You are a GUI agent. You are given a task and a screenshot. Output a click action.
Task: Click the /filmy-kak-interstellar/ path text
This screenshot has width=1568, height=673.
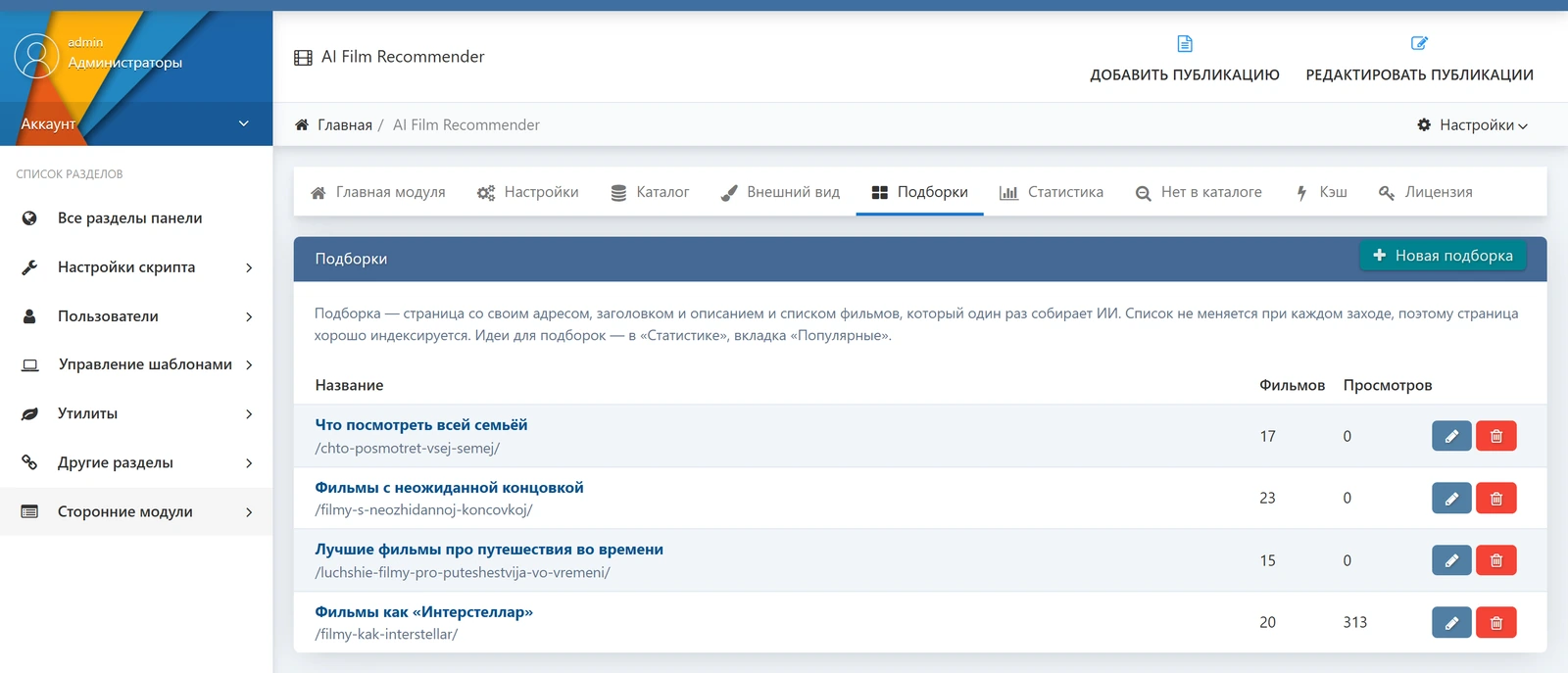386,635
